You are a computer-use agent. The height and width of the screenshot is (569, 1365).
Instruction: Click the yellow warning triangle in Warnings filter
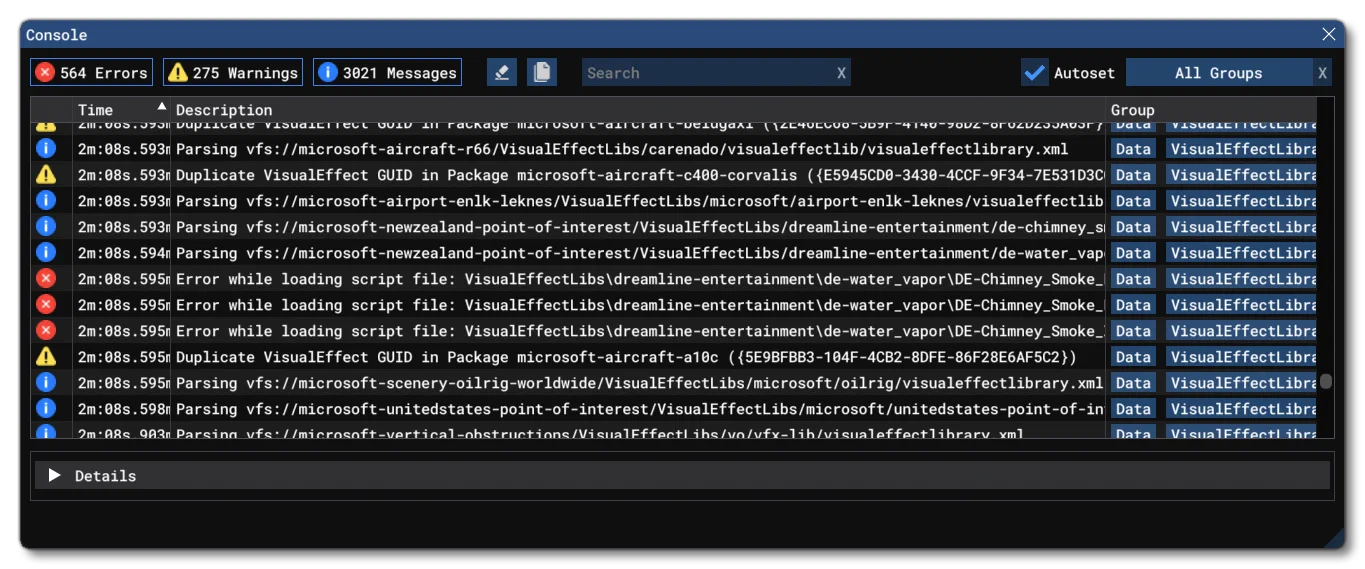pyautogui.click(x=178, y=72)
